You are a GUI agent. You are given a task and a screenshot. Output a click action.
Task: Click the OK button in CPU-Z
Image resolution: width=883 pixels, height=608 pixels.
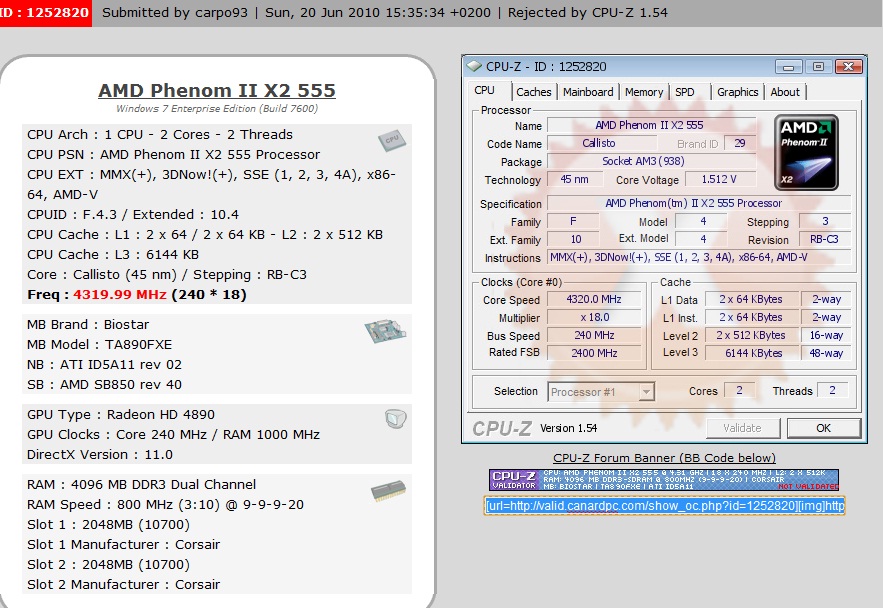coord(824,428)
